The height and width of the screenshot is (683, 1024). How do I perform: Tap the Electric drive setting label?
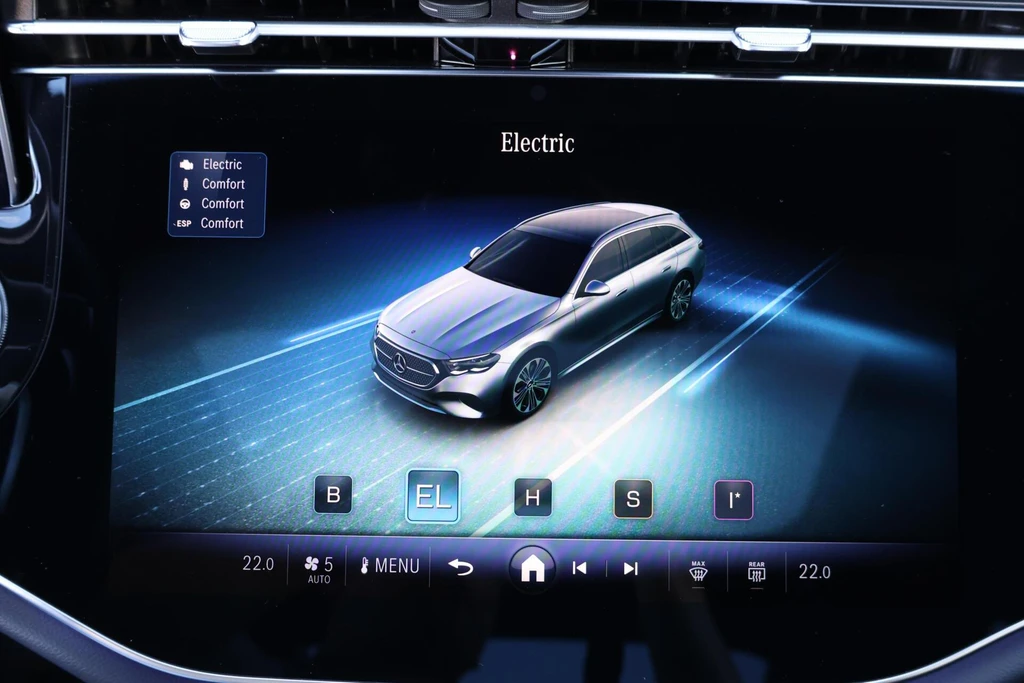click(x=222, y=165)
